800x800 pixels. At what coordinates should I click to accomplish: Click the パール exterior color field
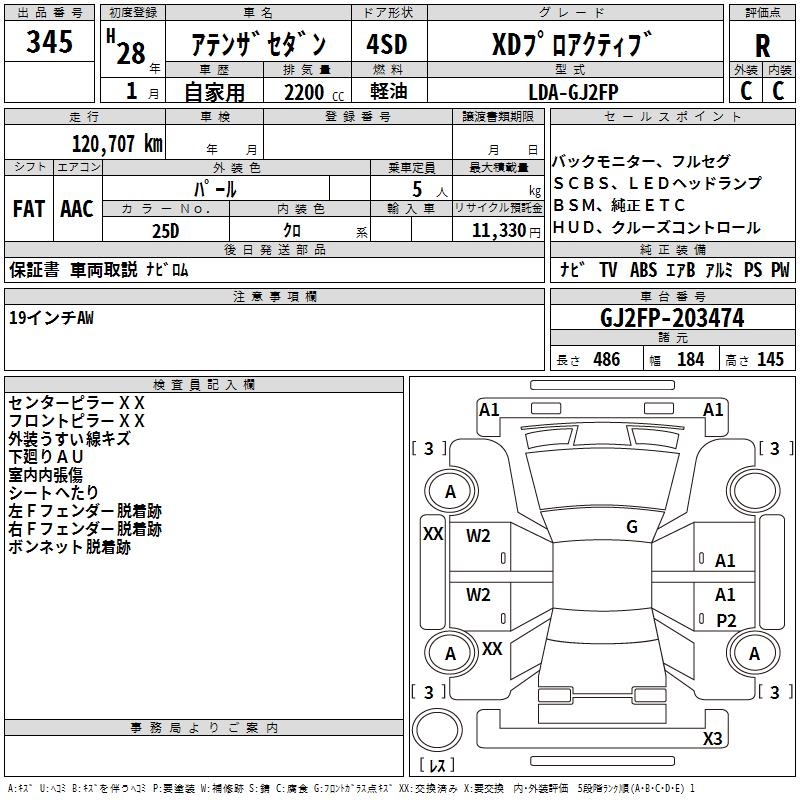coord(215,189)
